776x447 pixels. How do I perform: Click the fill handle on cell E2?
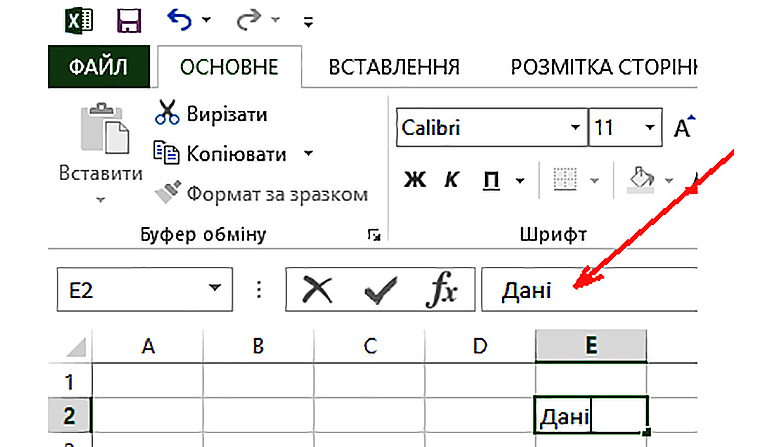[x=647, y=433]
